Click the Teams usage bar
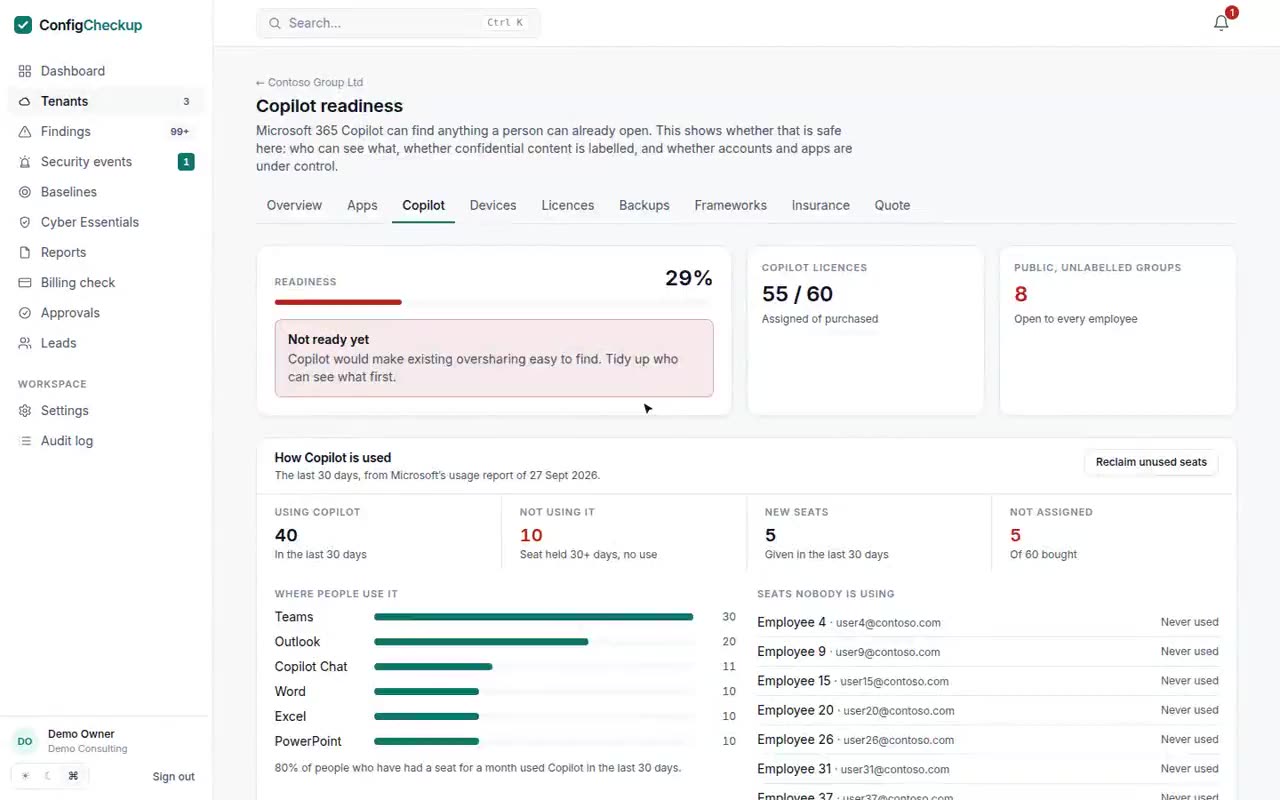 533,617
